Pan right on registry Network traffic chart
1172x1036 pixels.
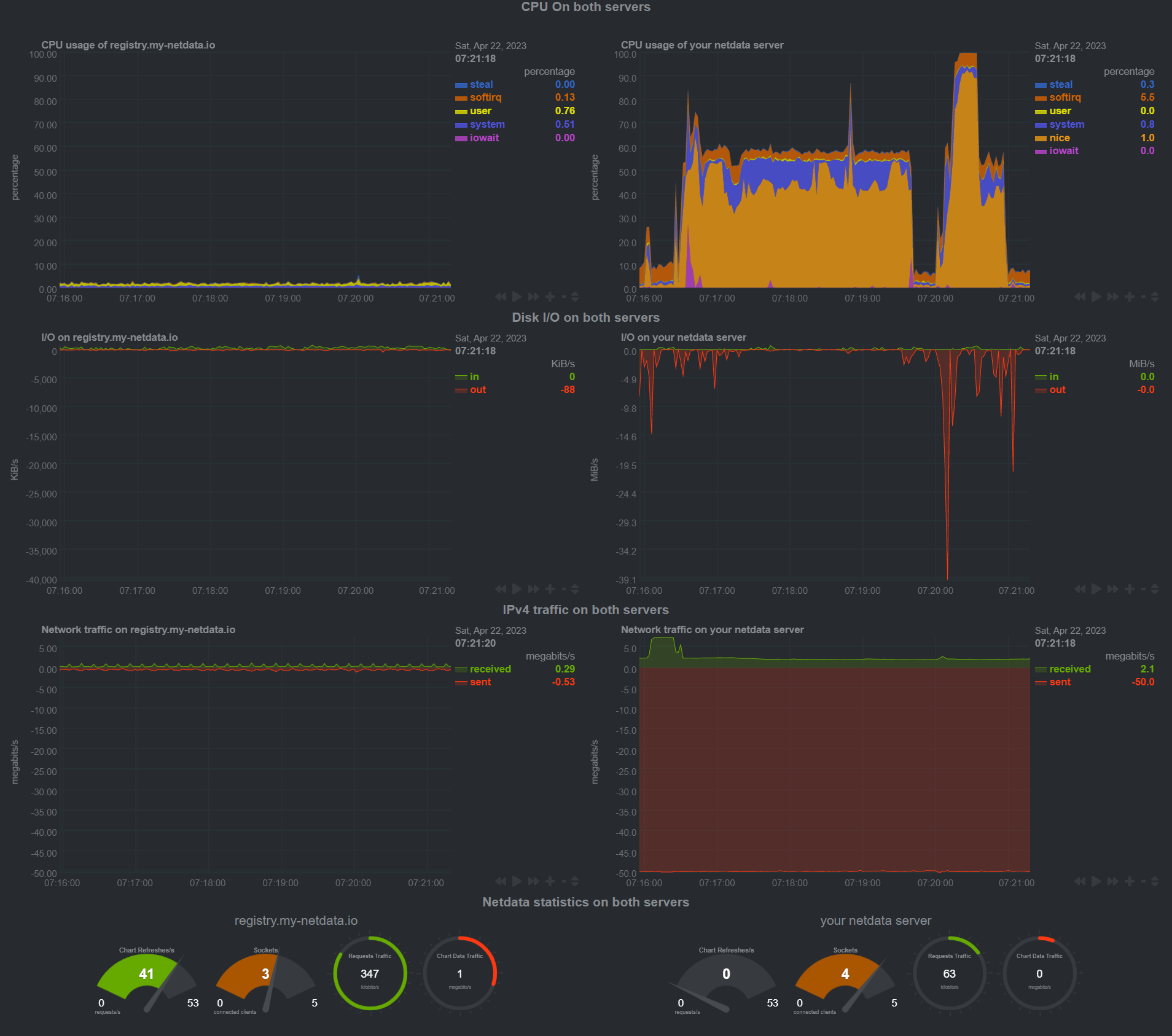pyautogui.click(x=534, y=881)
